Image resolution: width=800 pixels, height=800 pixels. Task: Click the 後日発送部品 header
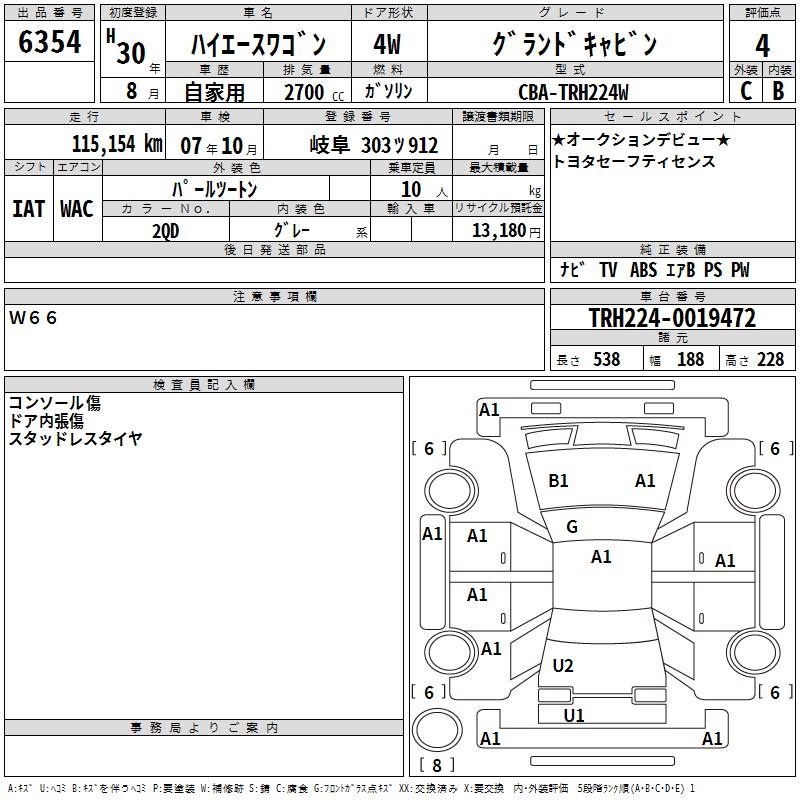(274, 249)
